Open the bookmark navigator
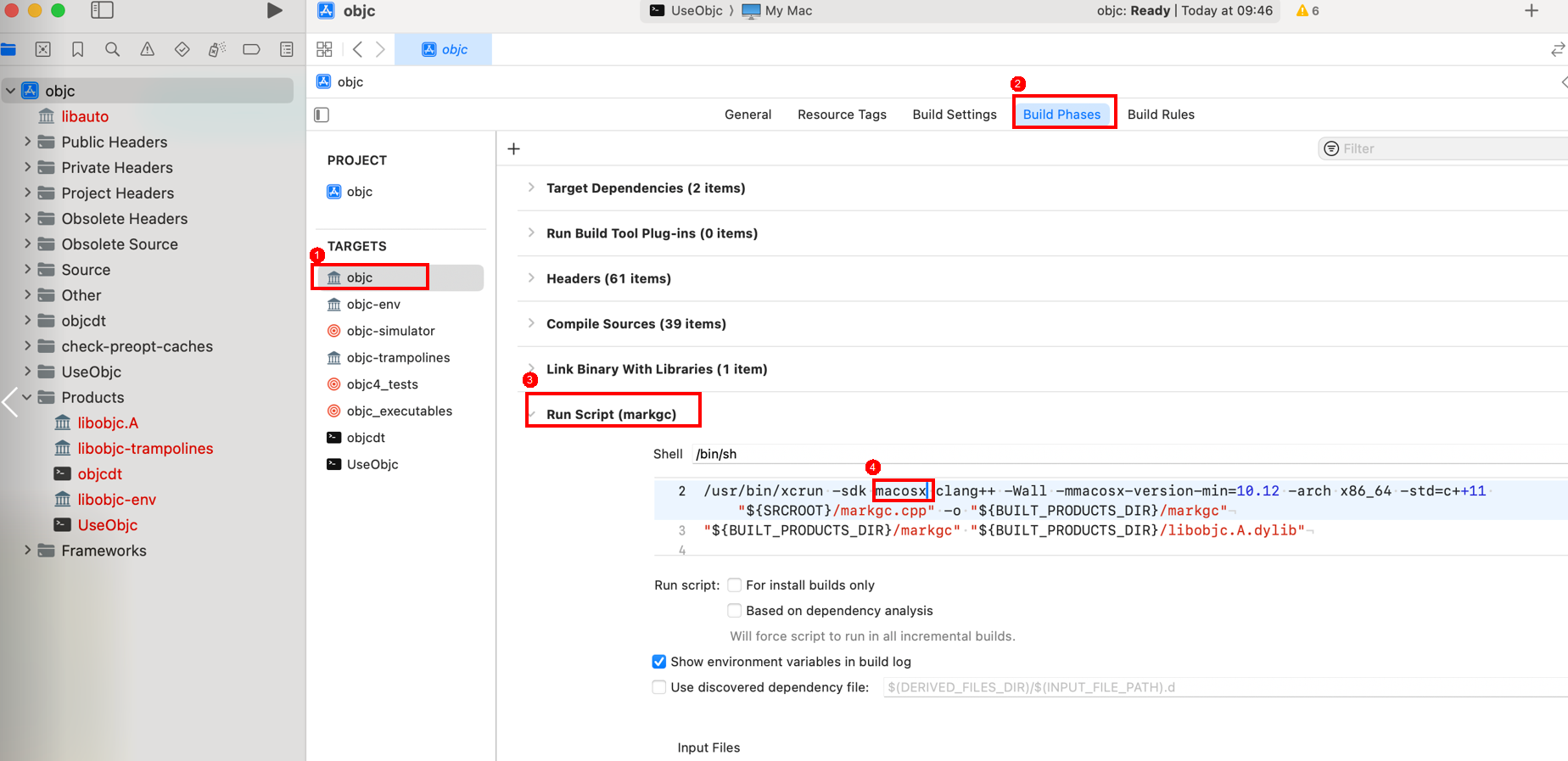This screenshot has width=1568, height=761. pyautogui.click(x=78, y=49)
